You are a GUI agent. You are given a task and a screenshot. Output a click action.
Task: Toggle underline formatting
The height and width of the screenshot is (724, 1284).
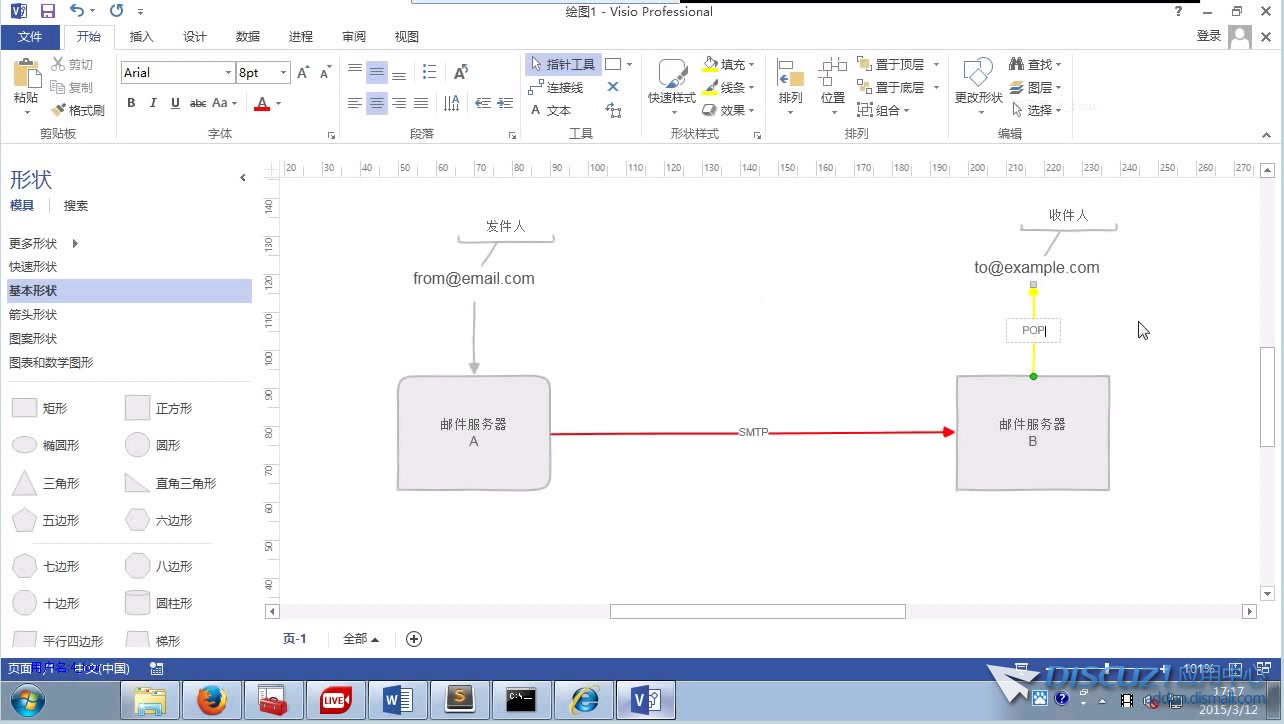175,103
